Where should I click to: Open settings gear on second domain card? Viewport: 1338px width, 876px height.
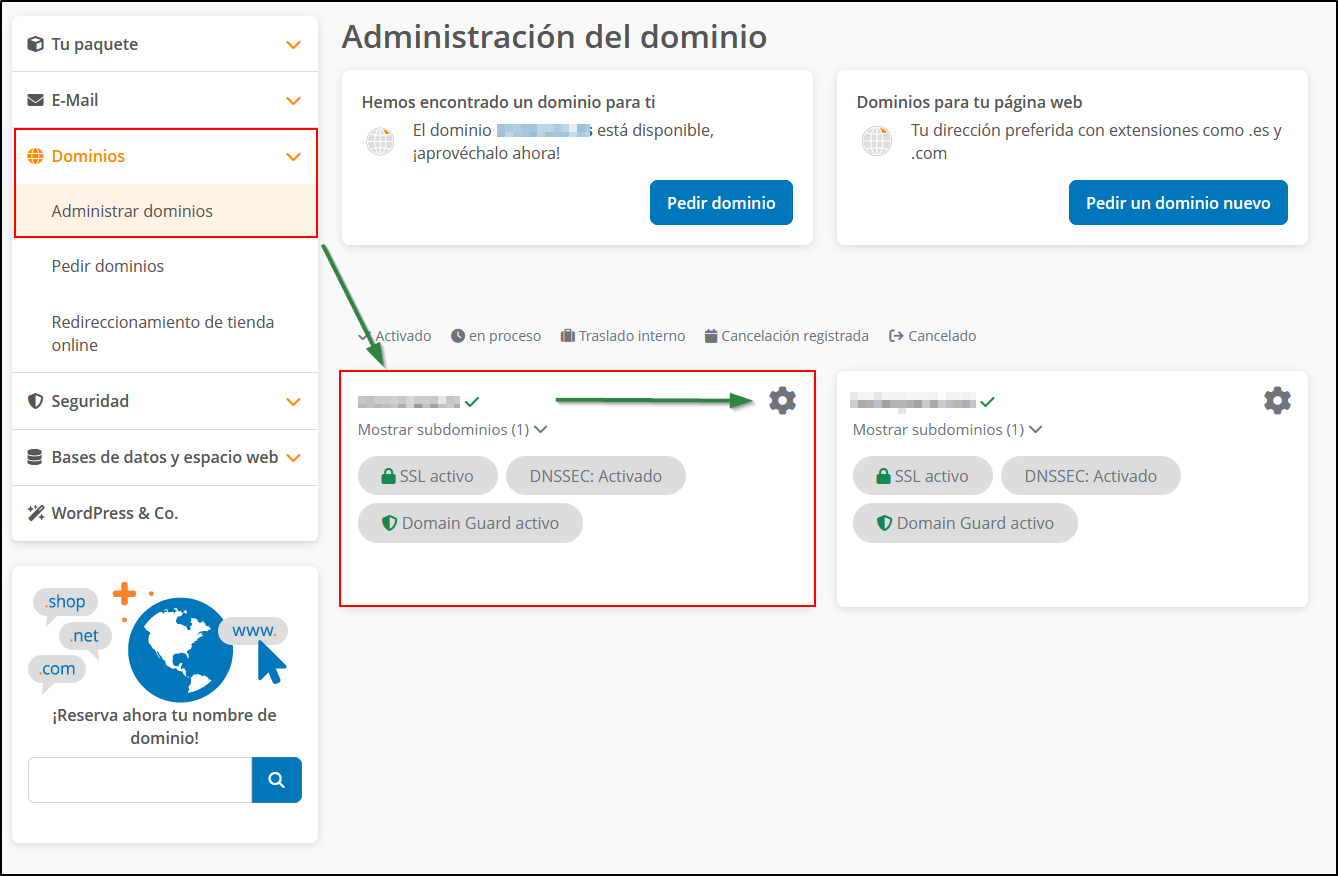(x=1276, y=399)
